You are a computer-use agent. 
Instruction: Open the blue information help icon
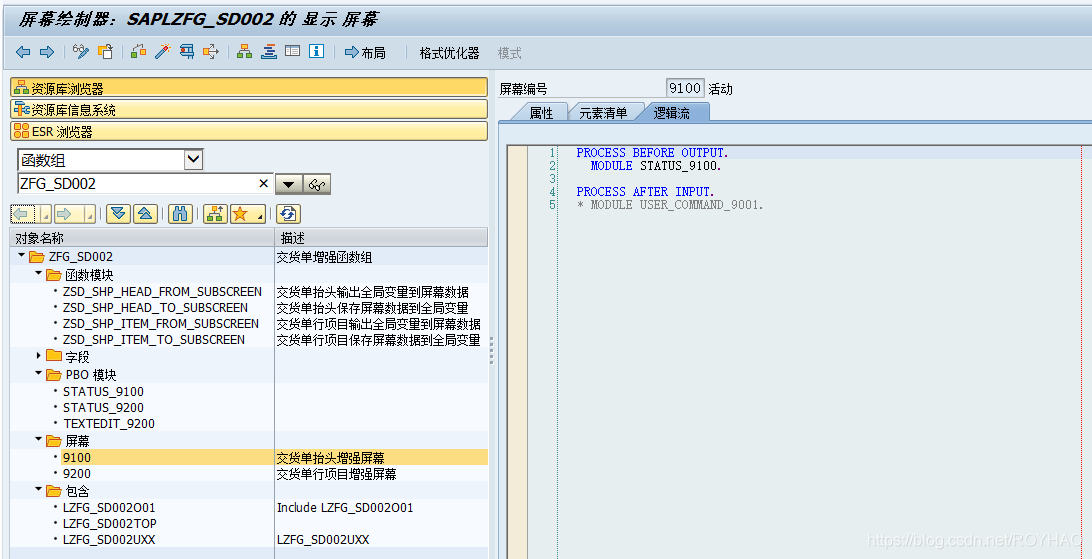coord(316,52)
